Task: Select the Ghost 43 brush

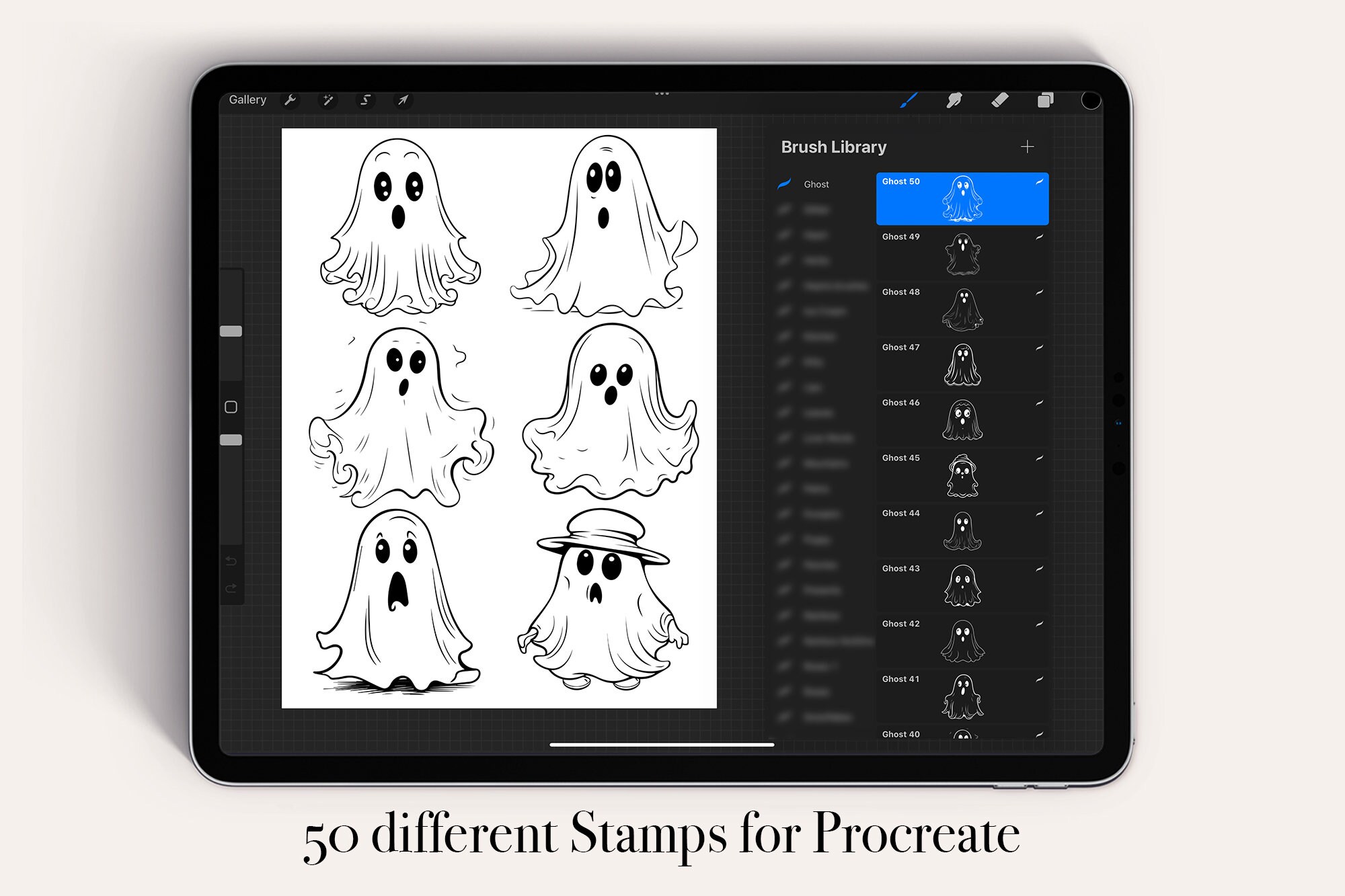Action: pos(962,585)
